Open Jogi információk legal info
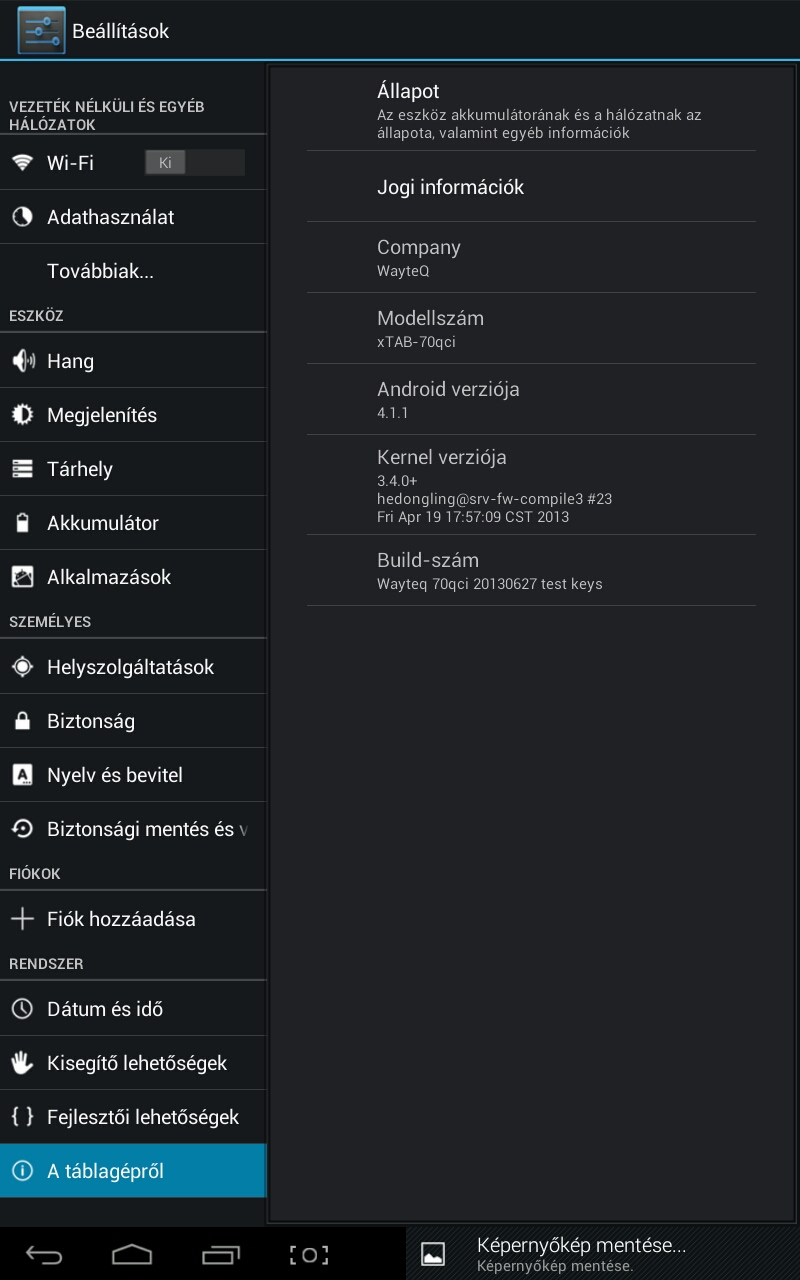The width and height of the screenshot is (800, 1280). pyautogui.click(x=530, y=187)
